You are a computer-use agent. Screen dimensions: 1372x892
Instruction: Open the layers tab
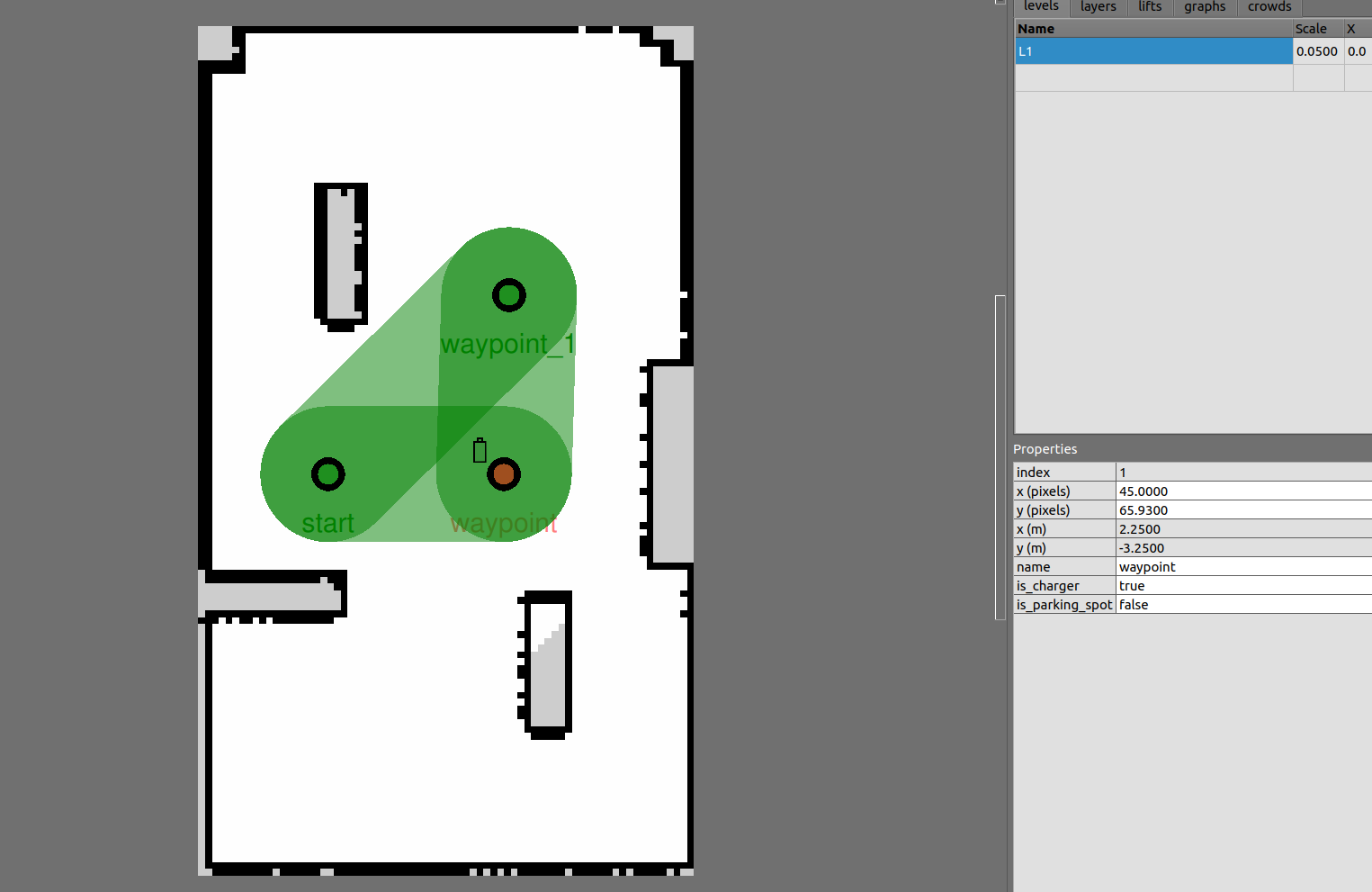(x=1098, y=7)
